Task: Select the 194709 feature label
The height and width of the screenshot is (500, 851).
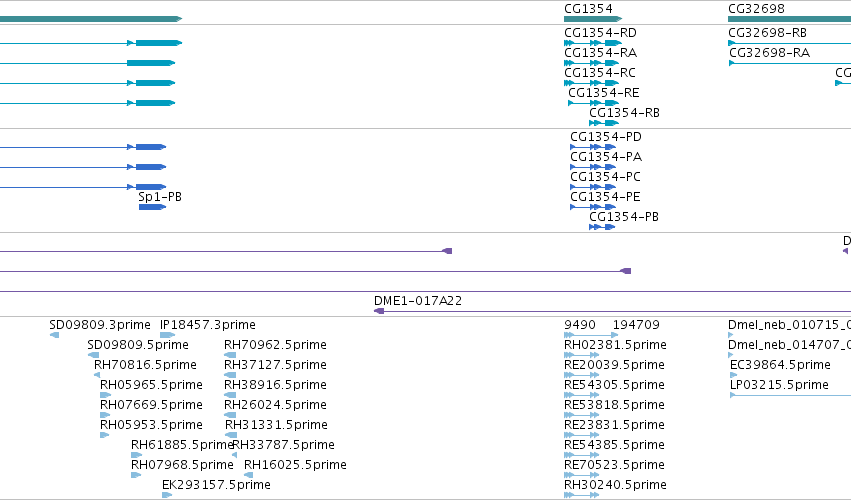Action: [x=636, y=325]
